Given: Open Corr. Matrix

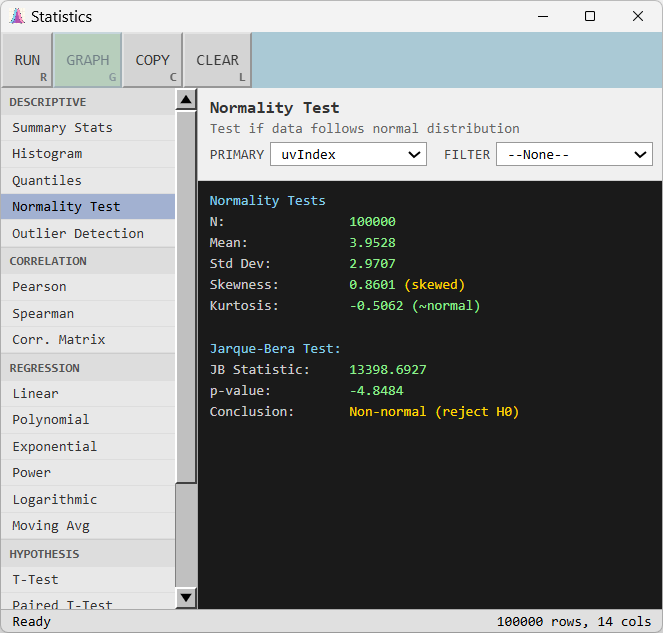Looking at the screenshot, I should [x=59, y=340].
